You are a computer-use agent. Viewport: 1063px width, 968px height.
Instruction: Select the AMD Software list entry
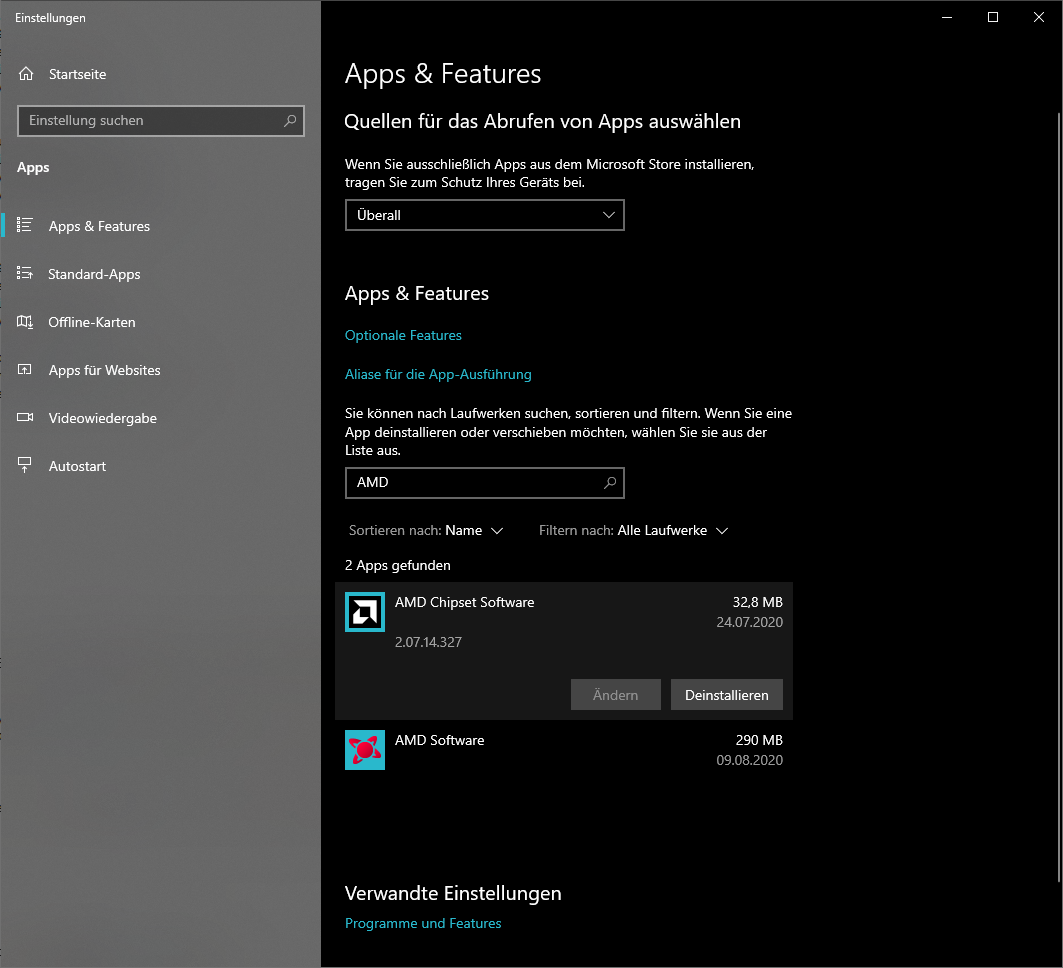564,750
